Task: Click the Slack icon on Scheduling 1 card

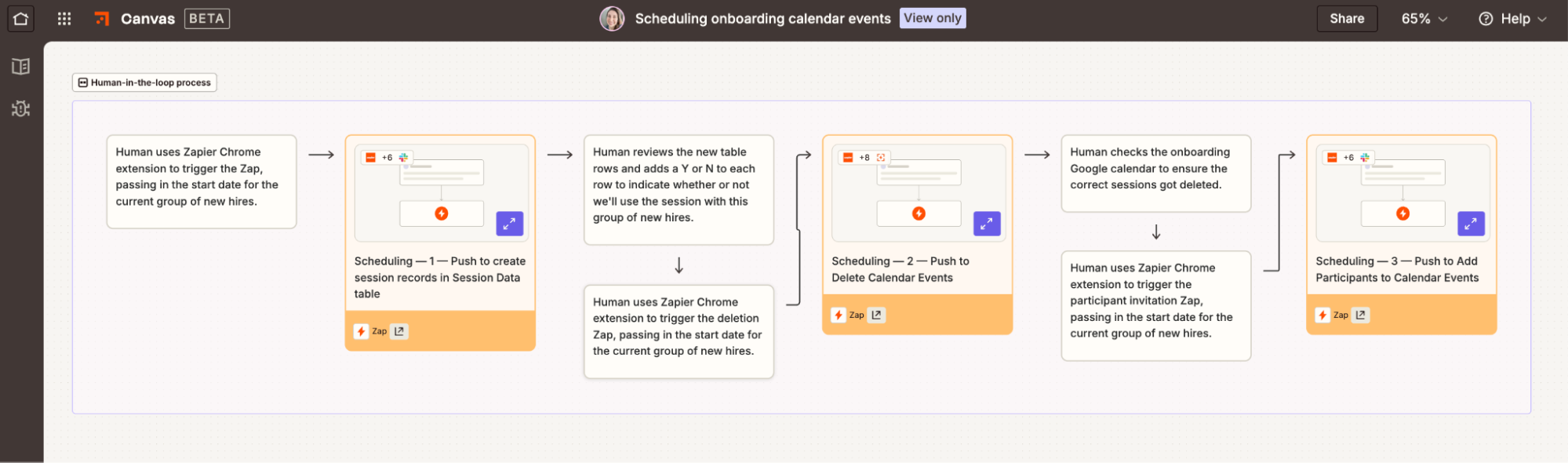Action: tap(404, 156)
